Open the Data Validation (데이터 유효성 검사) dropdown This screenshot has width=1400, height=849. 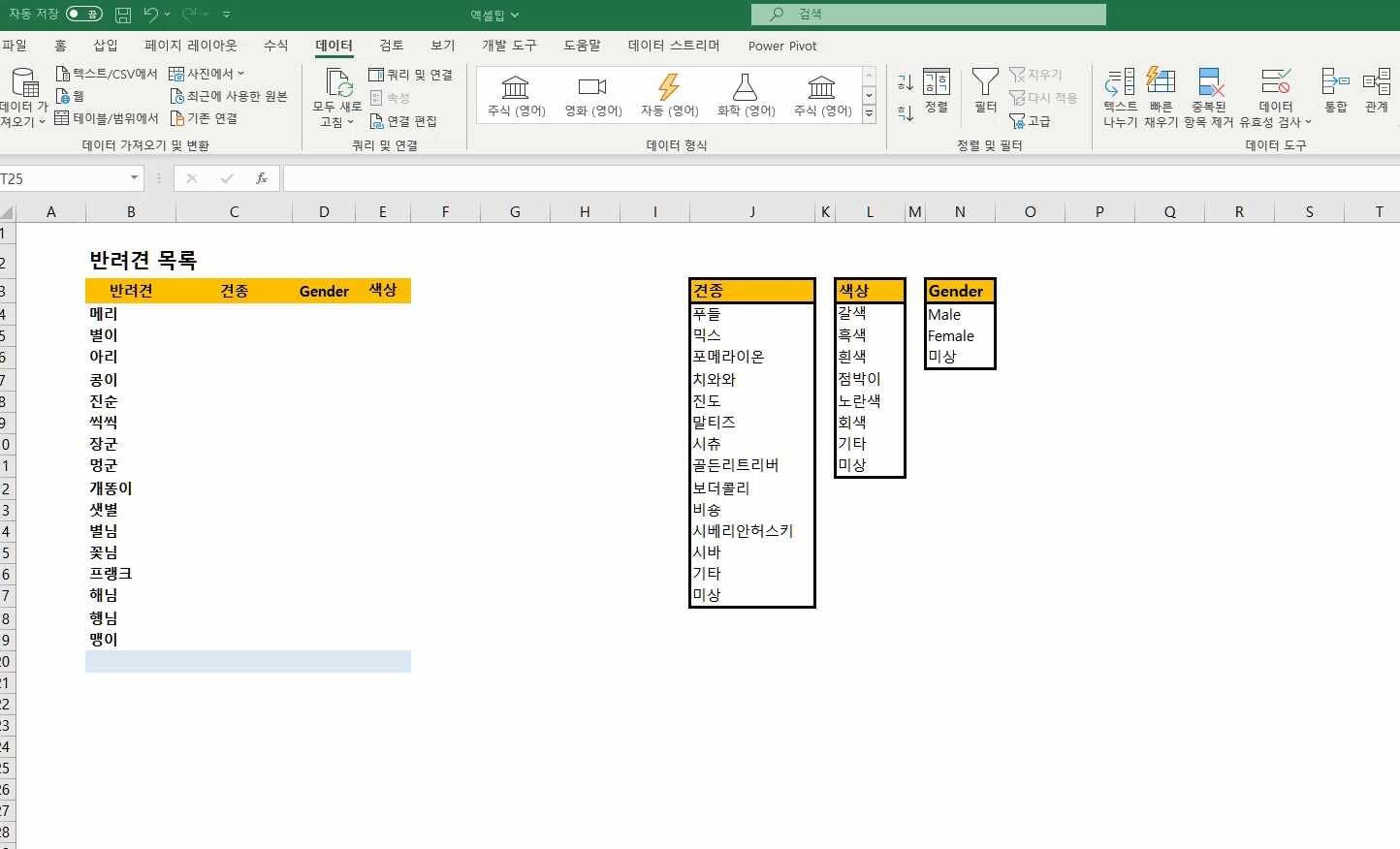tap(1275, 98)
